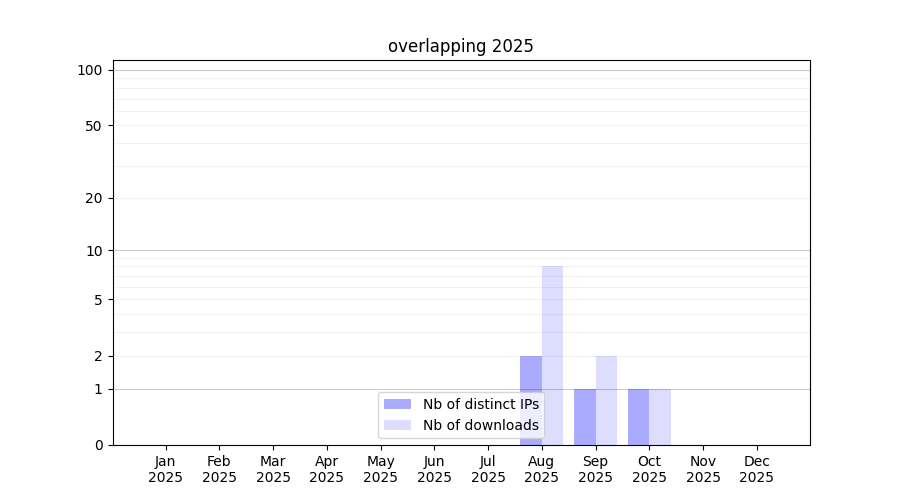The height and width of the screenshot is (500, 900).
Task: Click the downloads legend color swatch
Action: click(x=397, y=425)
